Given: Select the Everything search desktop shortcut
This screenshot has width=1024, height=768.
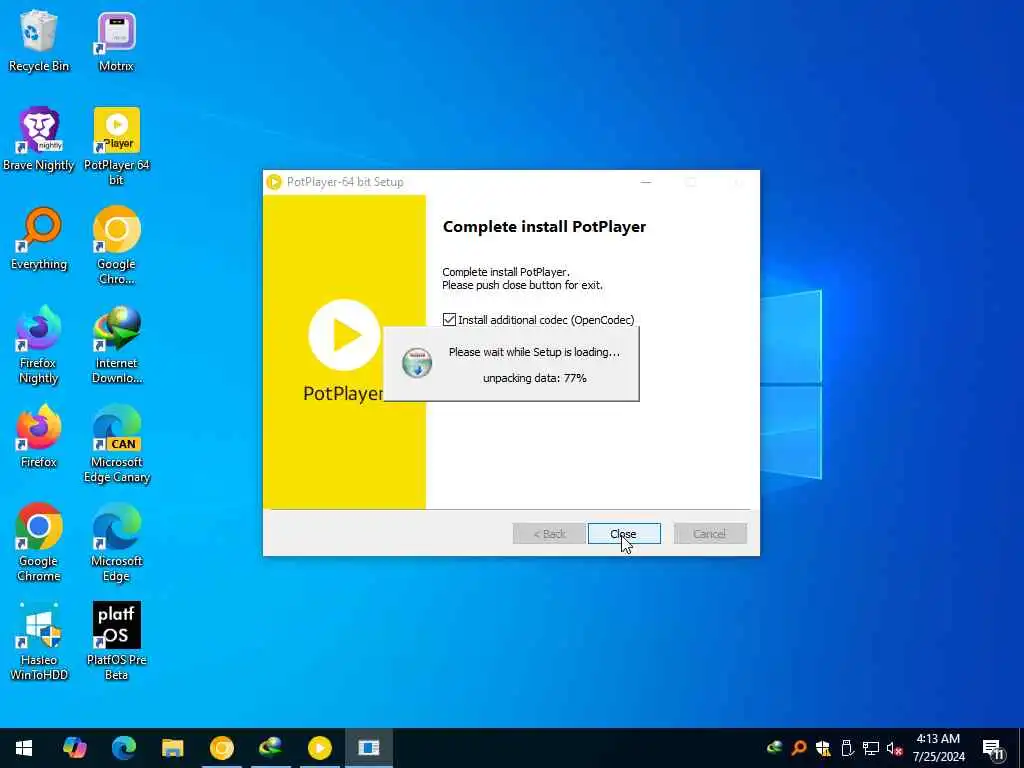Looking at the screenshot, I should click(x=39, y=238).
